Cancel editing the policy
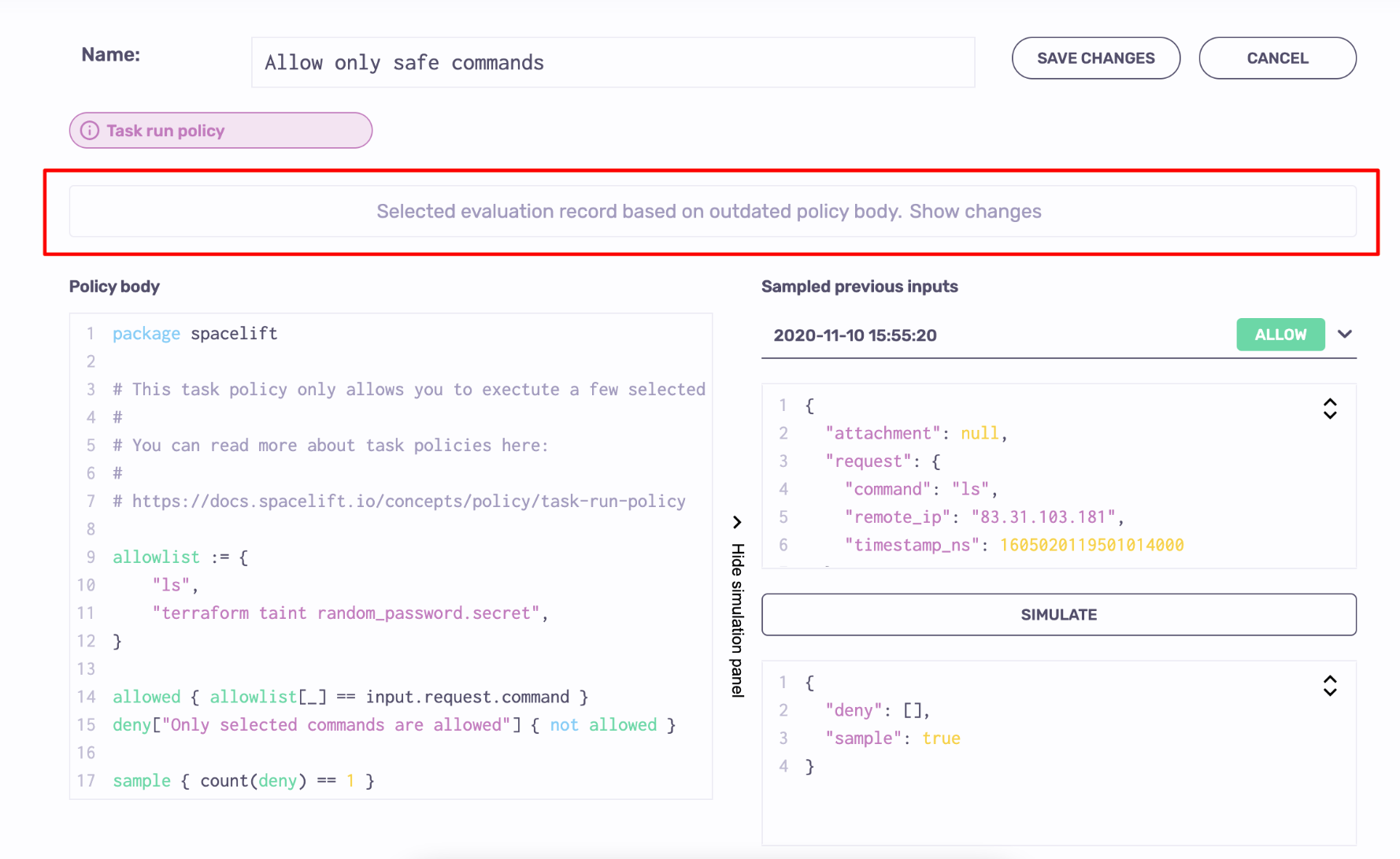 (x=1276, y=58)
